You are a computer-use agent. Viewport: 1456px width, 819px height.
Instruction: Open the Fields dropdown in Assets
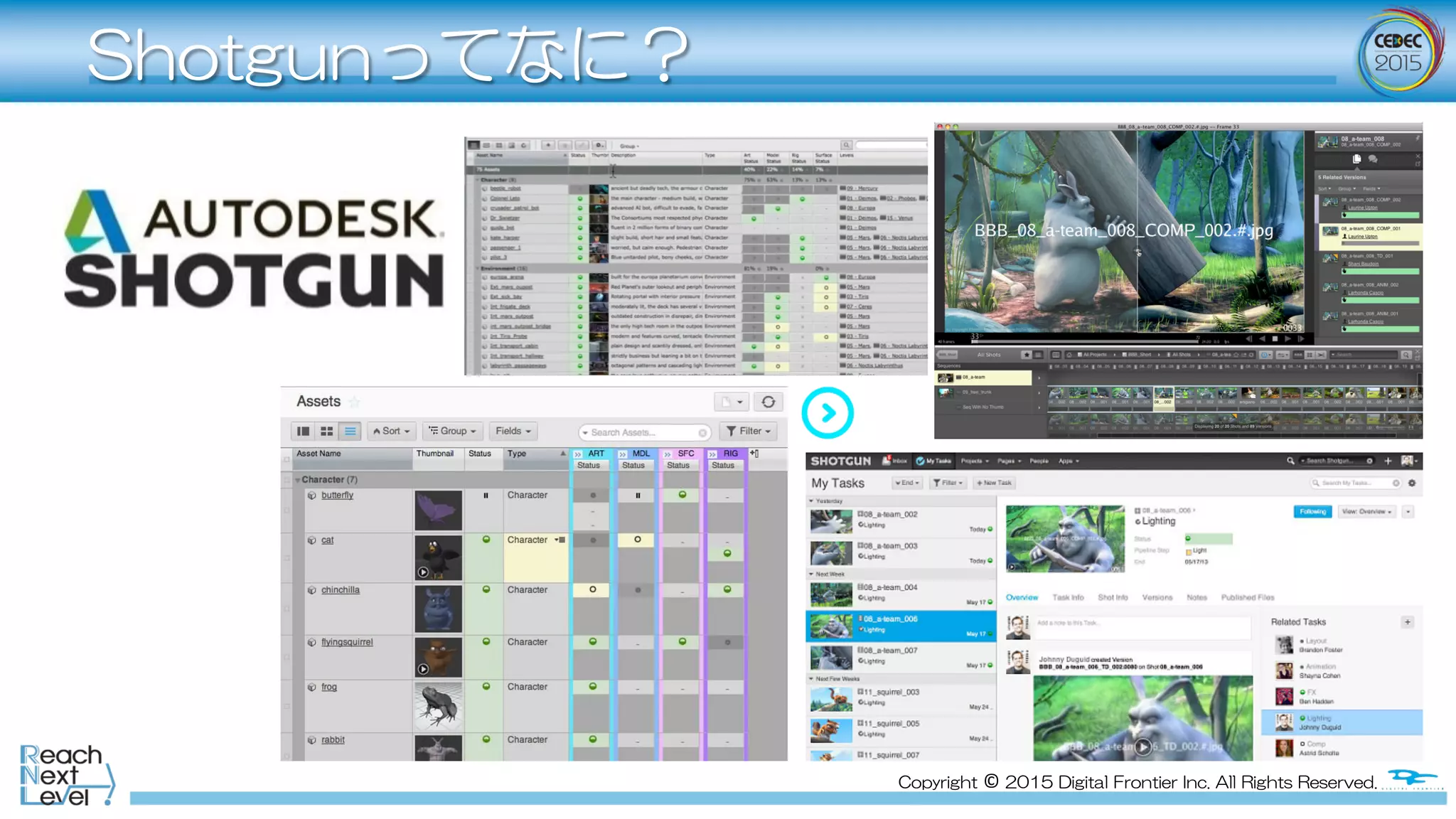(513, 431)
